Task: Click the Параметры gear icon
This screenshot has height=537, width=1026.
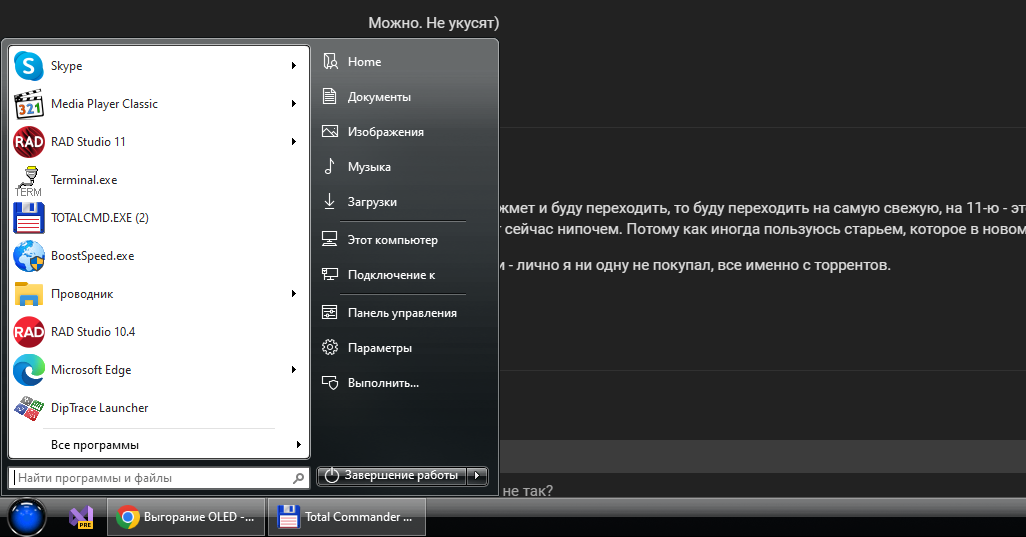Action: pyautogui.click(x=330, y=347)
